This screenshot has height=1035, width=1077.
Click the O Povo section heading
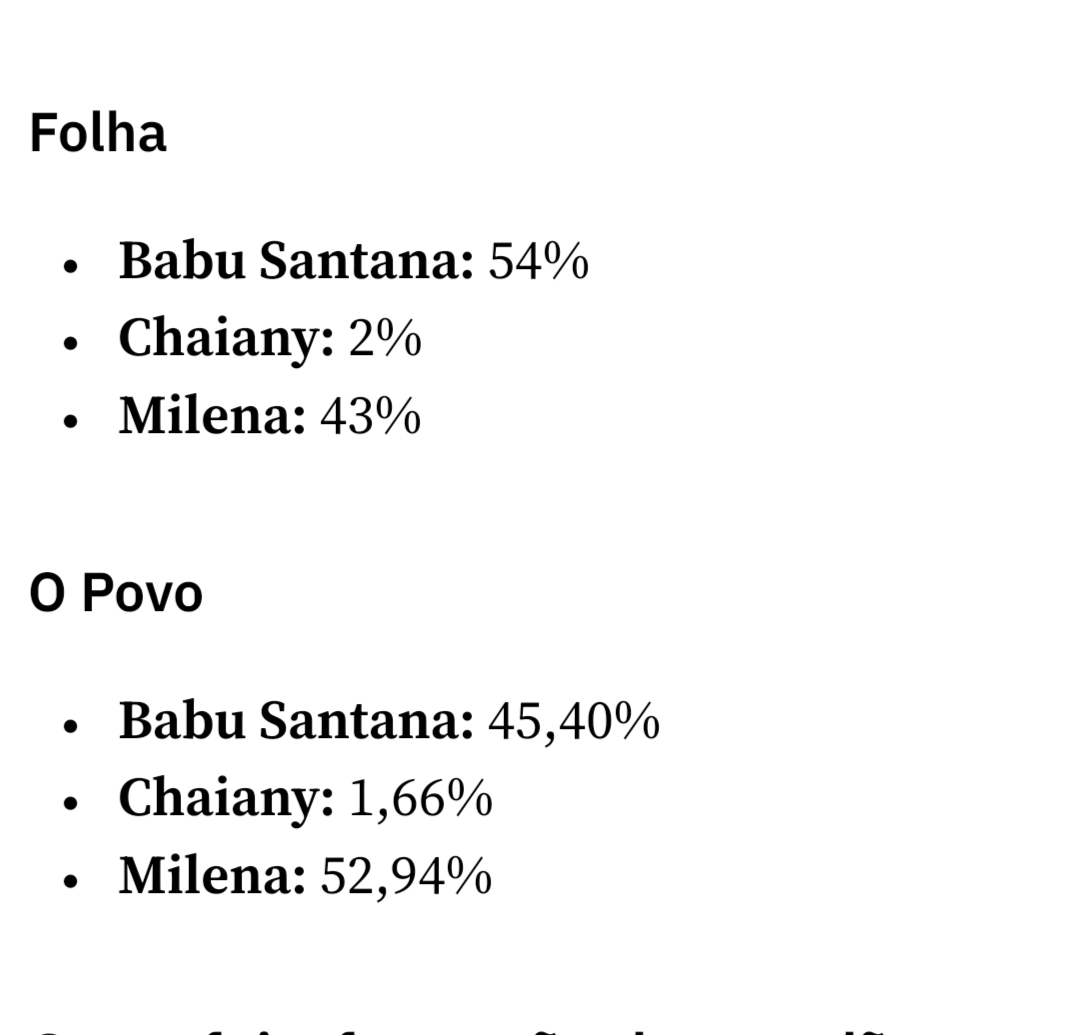[x=116, y=593]
